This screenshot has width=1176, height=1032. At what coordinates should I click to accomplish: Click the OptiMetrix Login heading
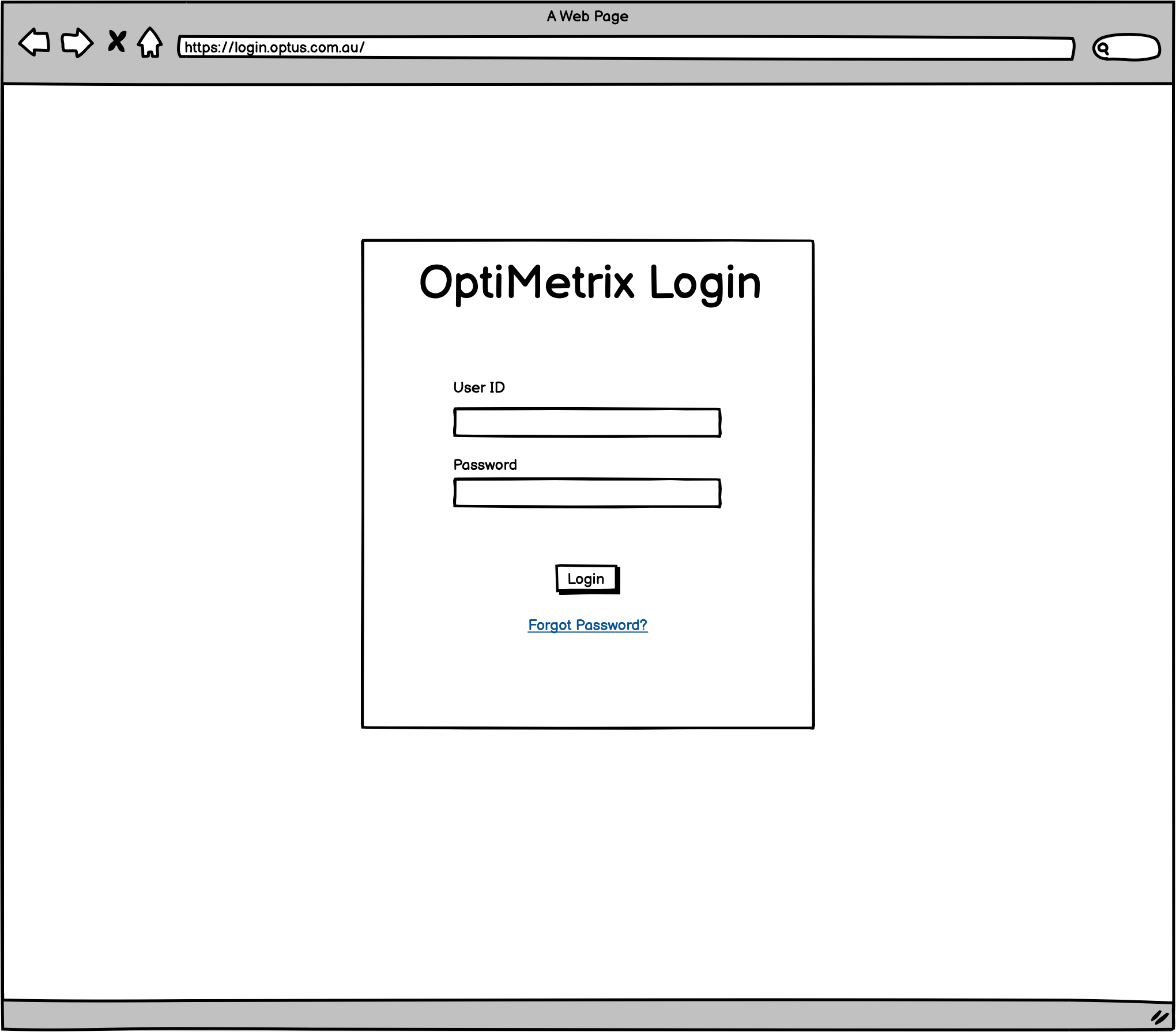coord(590,283)
